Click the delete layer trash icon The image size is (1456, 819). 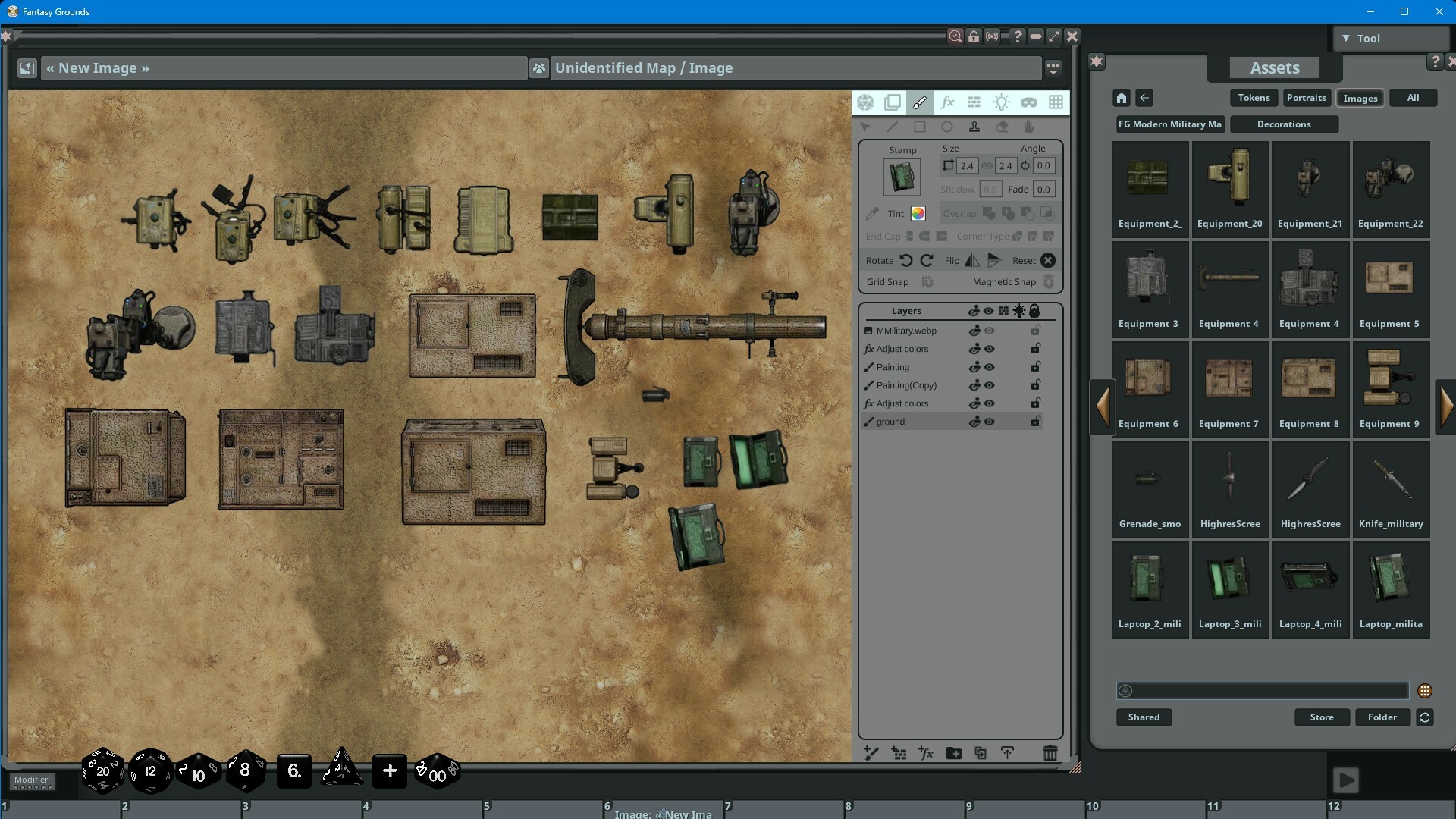pos(1050,752)
